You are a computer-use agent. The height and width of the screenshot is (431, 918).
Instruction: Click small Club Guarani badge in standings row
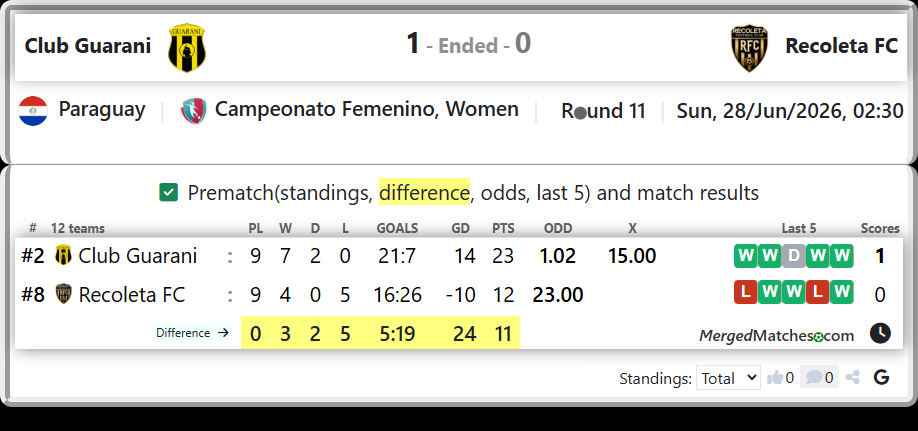pos(63,256)
